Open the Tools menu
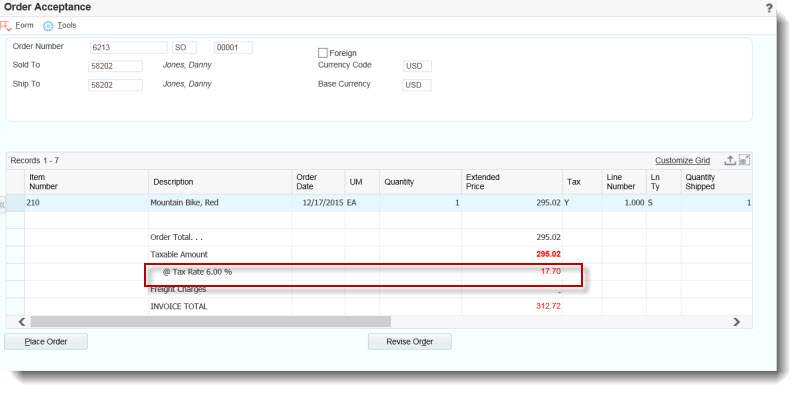800x394 pixels. click(x=67, y=25)
